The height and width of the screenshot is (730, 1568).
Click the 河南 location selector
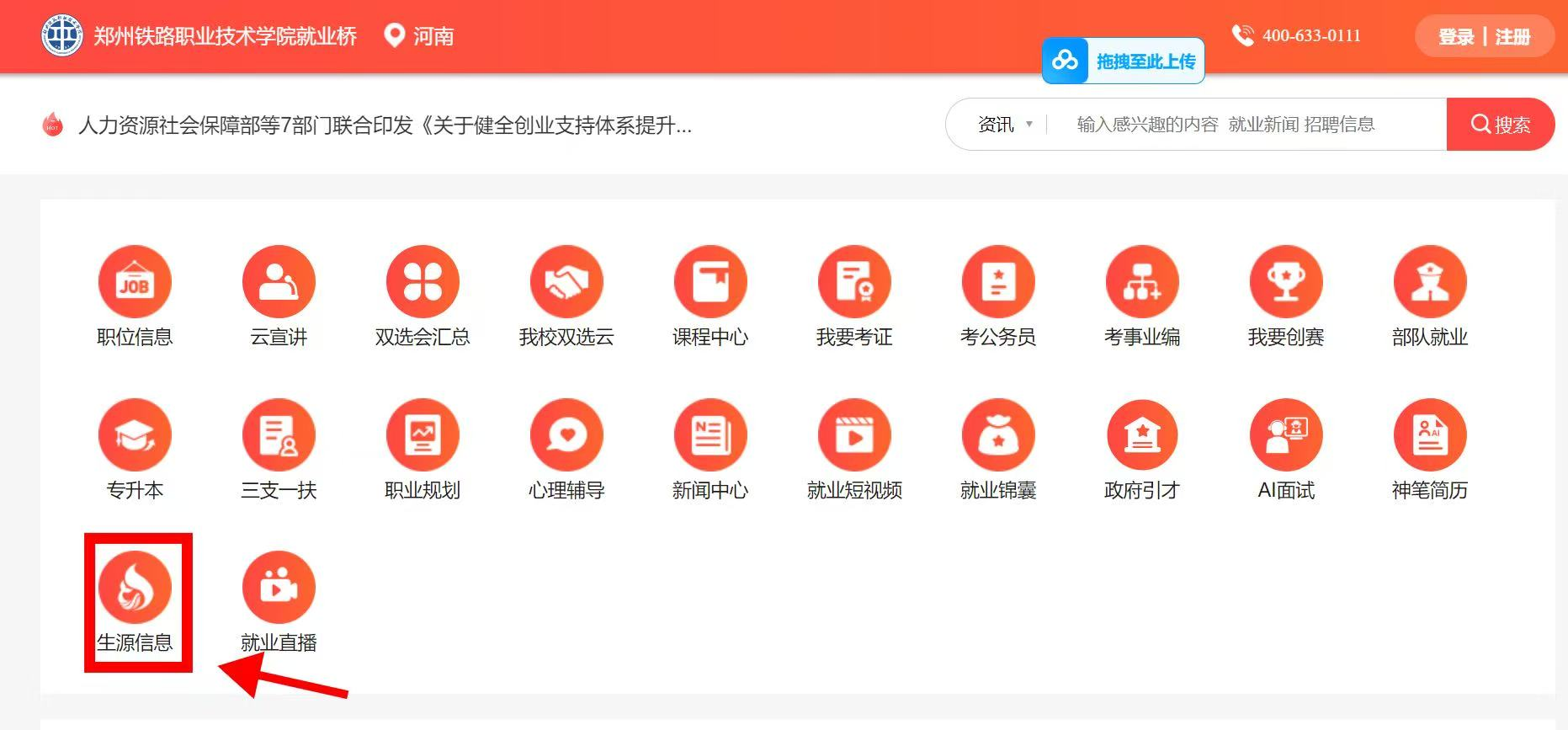click(x=419, y=36)
